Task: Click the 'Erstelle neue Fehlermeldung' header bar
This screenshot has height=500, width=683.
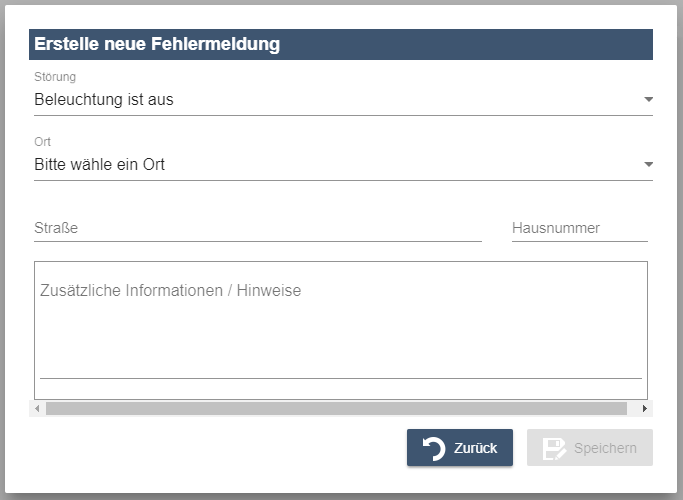Action: point(342,44)
